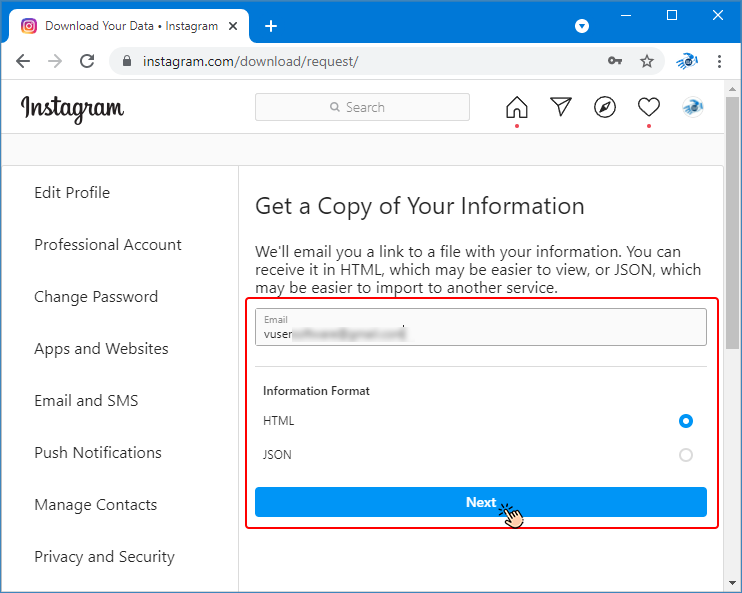Open Apps and Websites settings
The height and width of the screenshot is (593, 742).
[101, 349]
